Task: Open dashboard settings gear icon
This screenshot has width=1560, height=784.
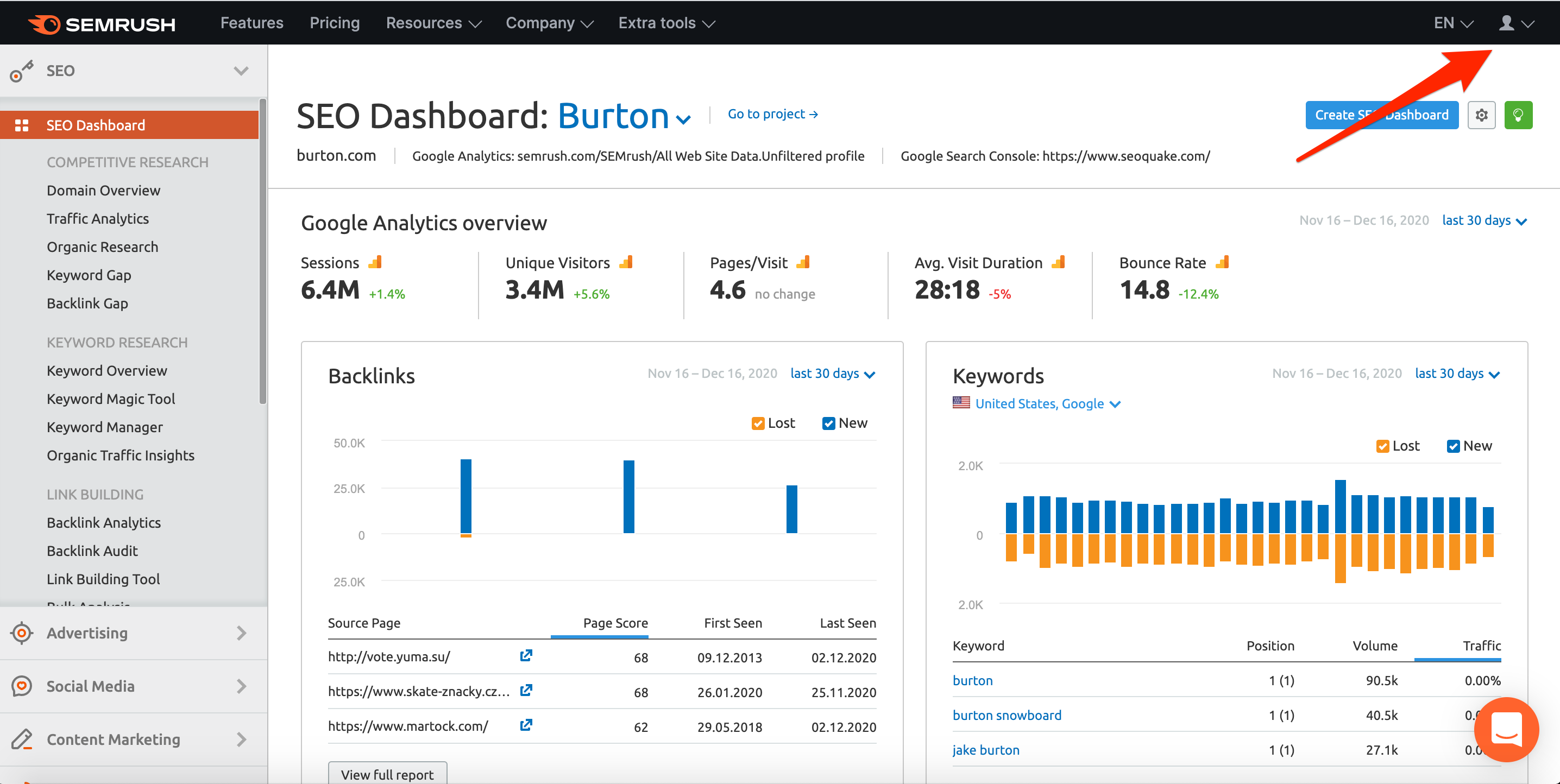Action: pos(1481,115)
